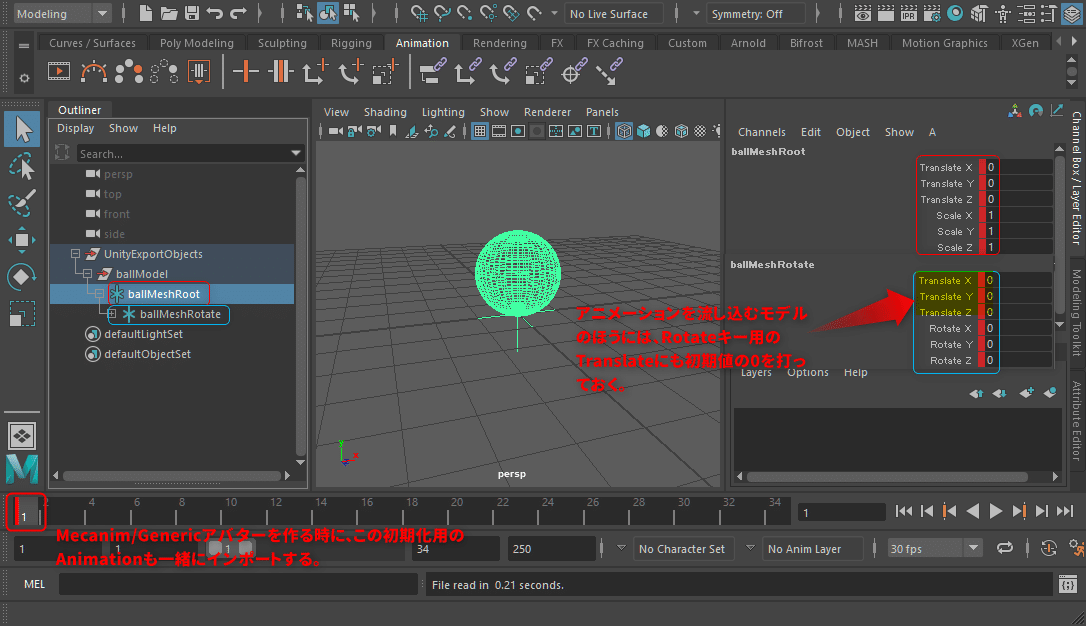Toggle the Auto Keyframe icon
Screen dimensions: 1086x626
tap(1049, 548)
